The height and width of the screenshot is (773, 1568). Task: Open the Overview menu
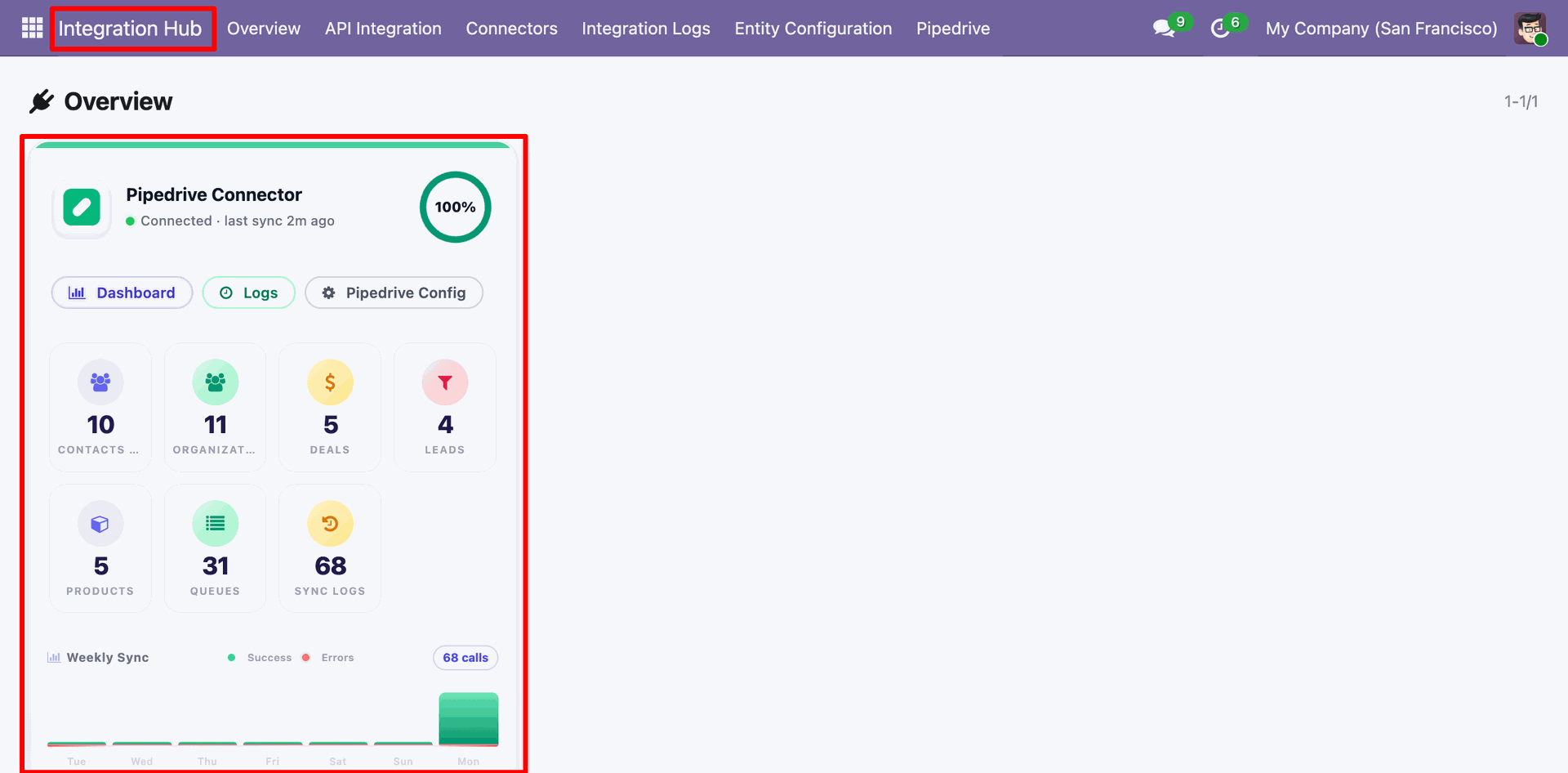coord(264,29)
